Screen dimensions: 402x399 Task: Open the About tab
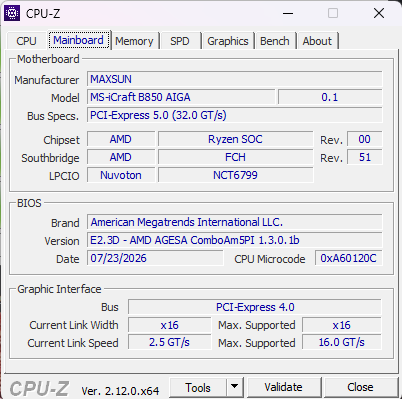tap(317, 41)
